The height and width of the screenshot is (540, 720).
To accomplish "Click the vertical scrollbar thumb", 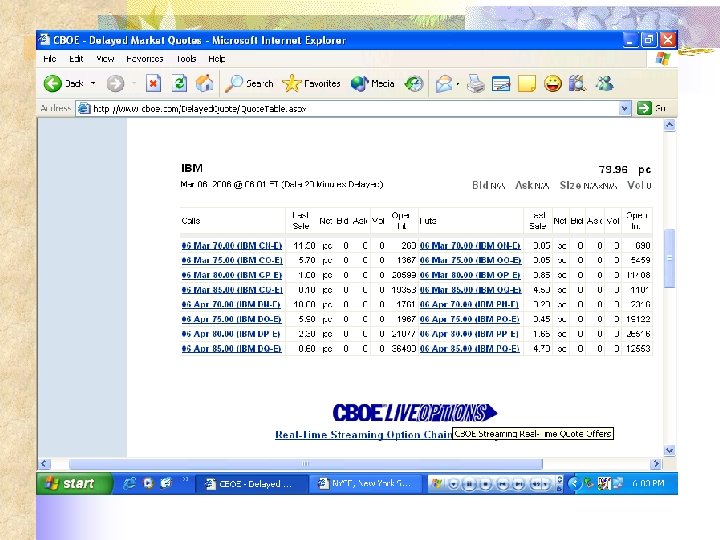I will click(669, 258).
